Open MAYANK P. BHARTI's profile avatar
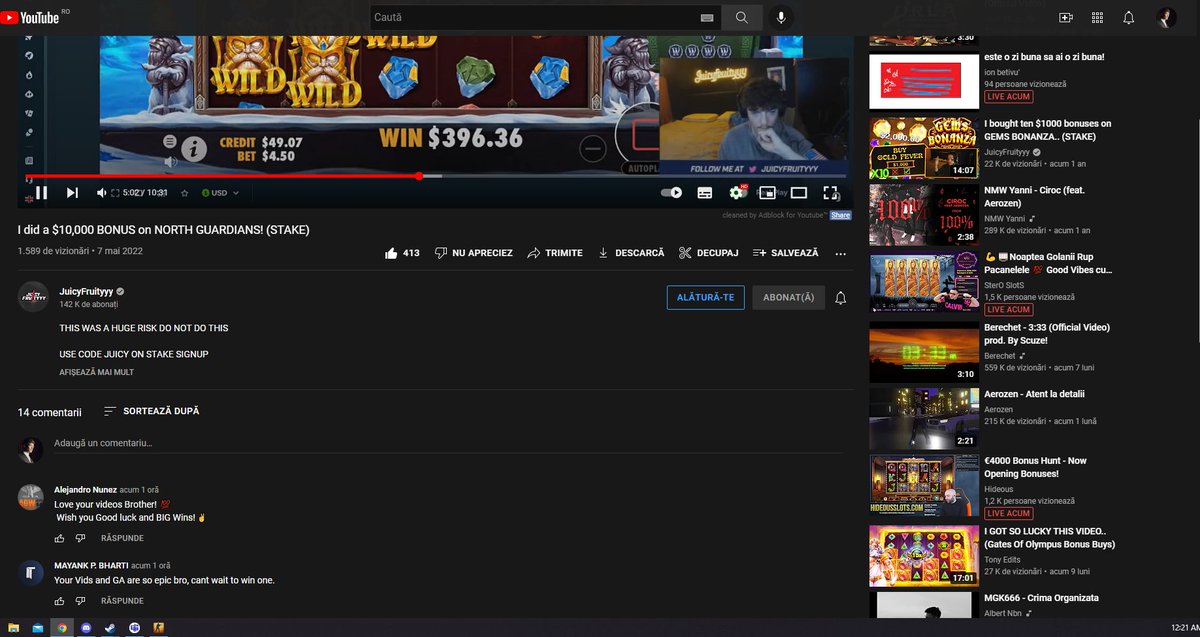1200x637 pixels. (31, 572)
